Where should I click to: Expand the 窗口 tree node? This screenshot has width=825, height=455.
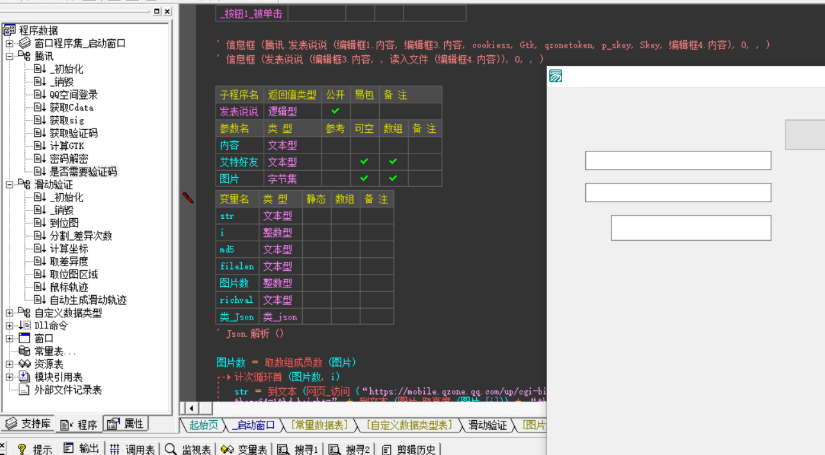(9, 338)
